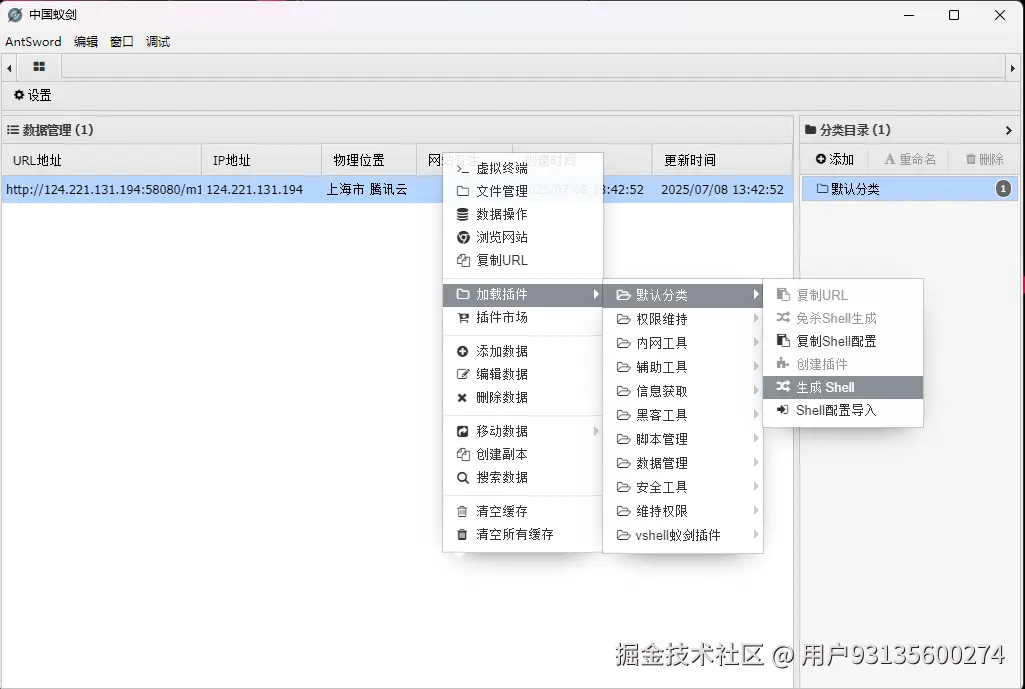
Task: Expand the 信息获取 submenu arrow
Action: point(756,391)
